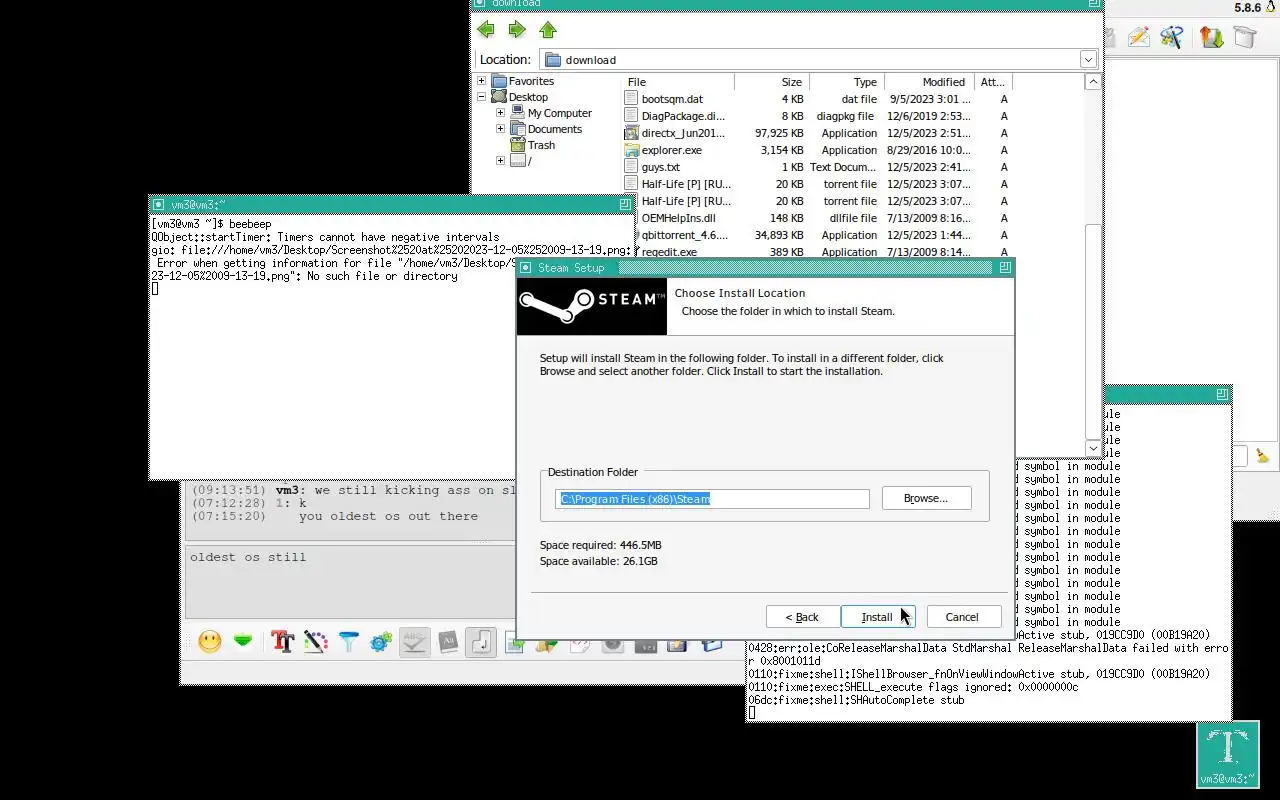Go back in the download file browser
1280x800 pixels.
(x=486, y=29)
